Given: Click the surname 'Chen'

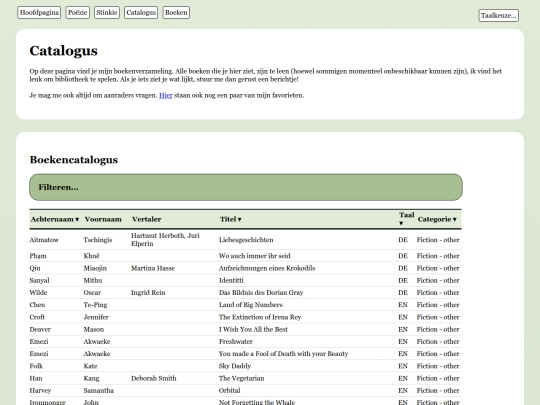Looking at the screenshot, I should [x=37, y=305].
